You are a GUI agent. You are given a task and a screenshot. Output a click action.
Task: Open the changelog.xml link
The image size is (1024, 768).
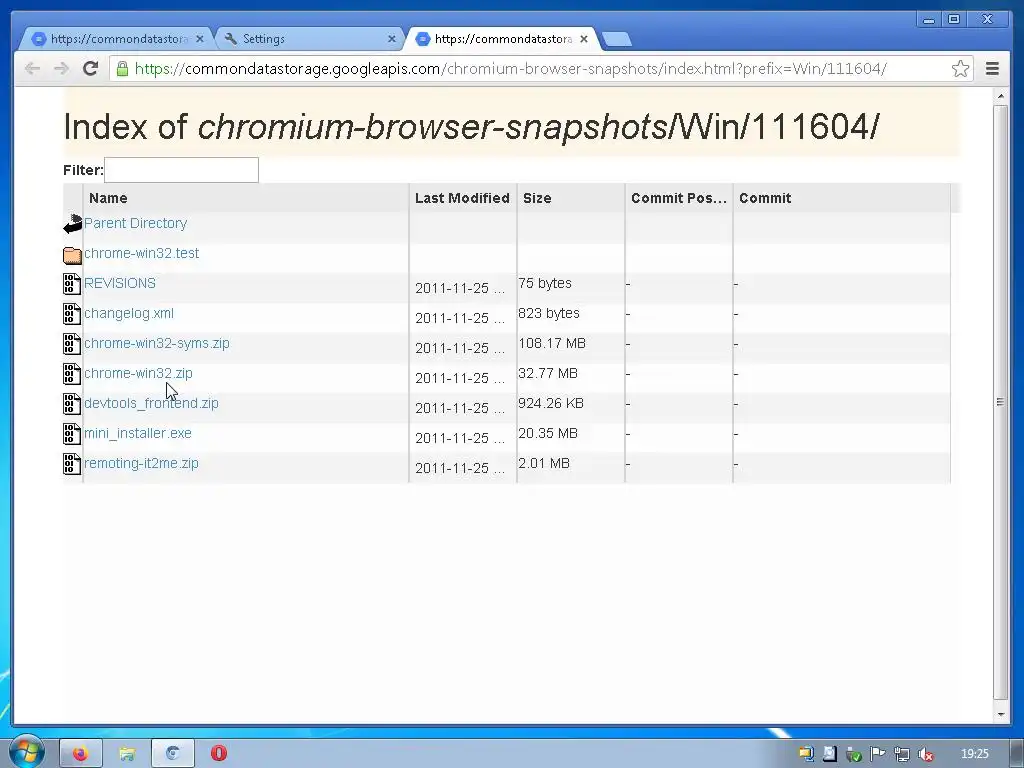(129, 313)
